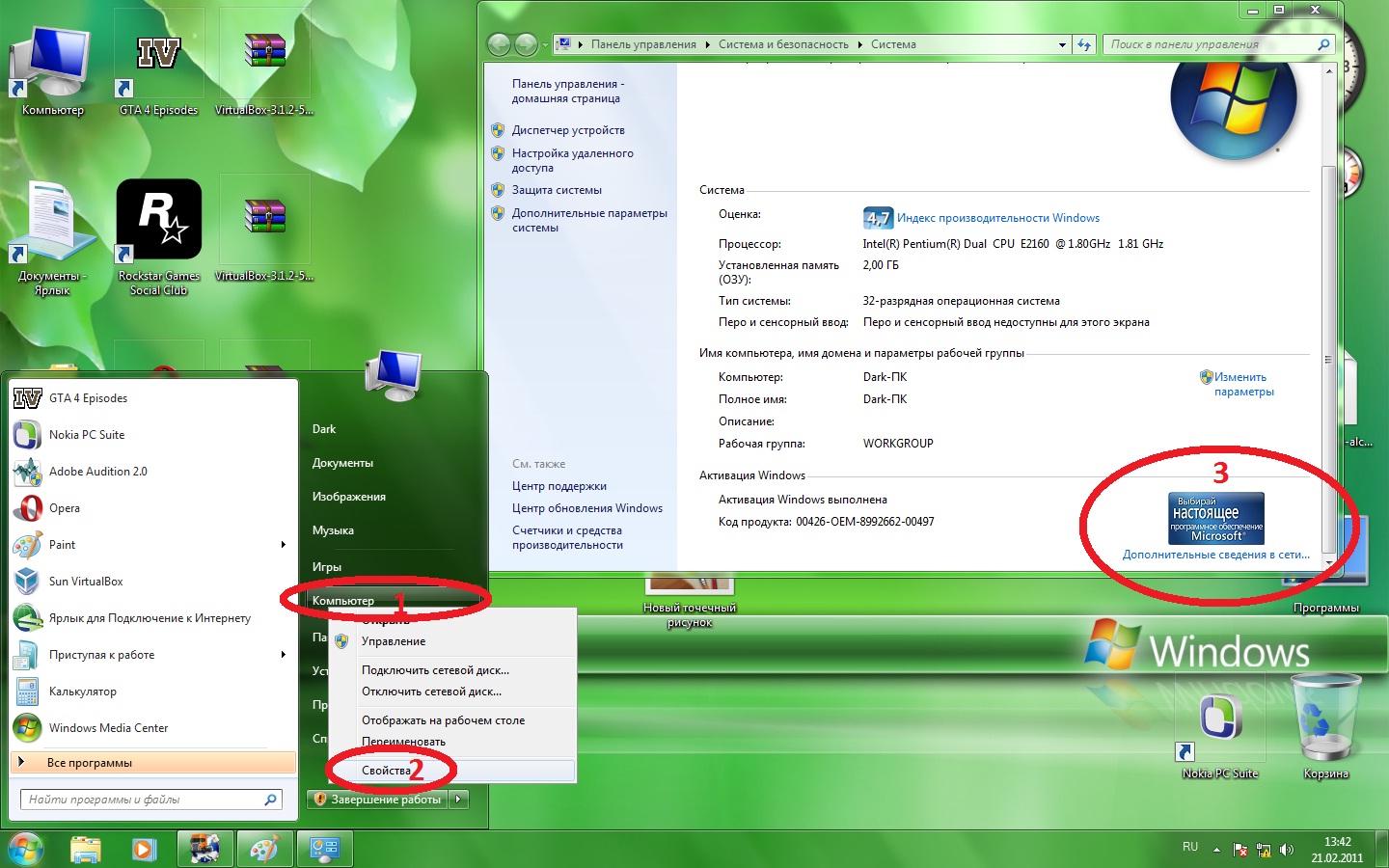Open Computer desktop icon
This screenshot has height=868, width=1389.
[53, 72]
